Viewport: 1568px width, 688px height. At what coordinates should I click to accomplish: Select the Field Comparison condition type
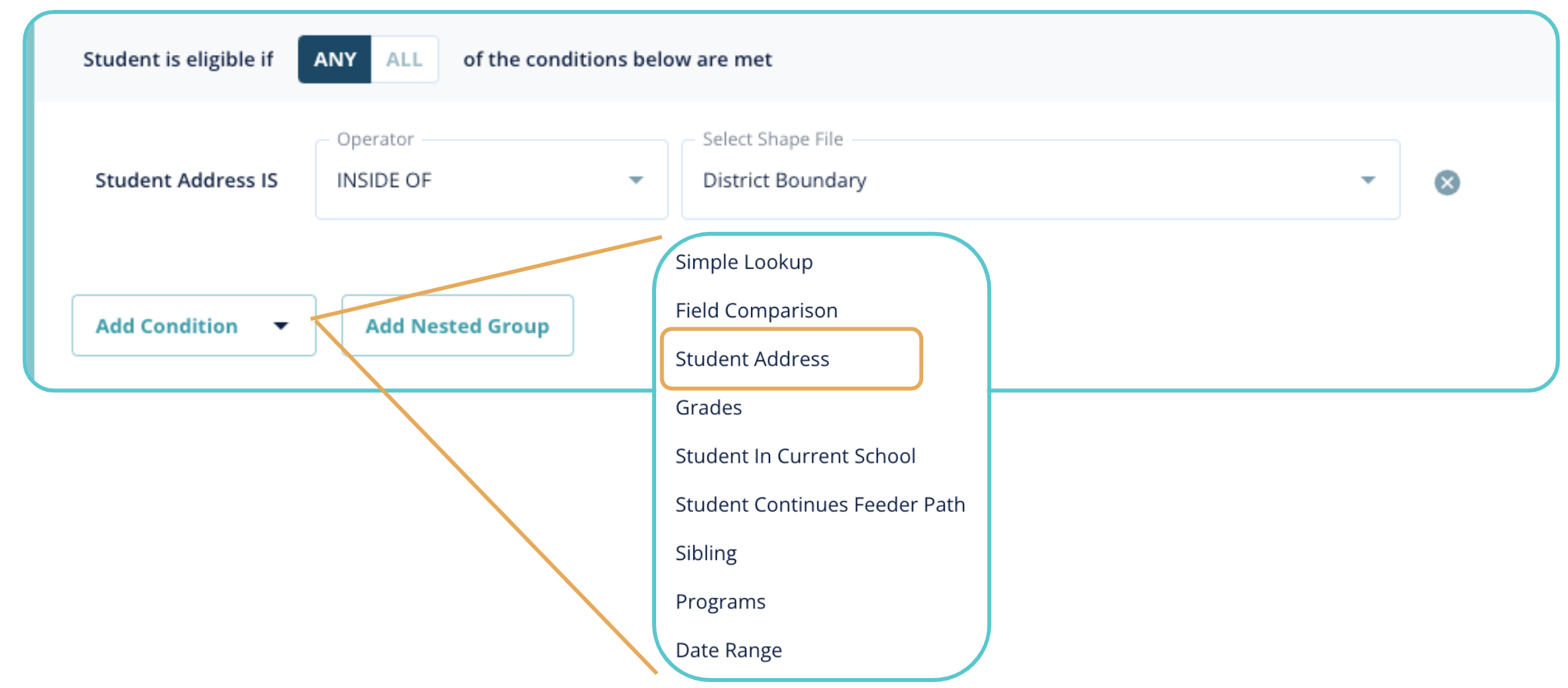[x=756, y=311]
